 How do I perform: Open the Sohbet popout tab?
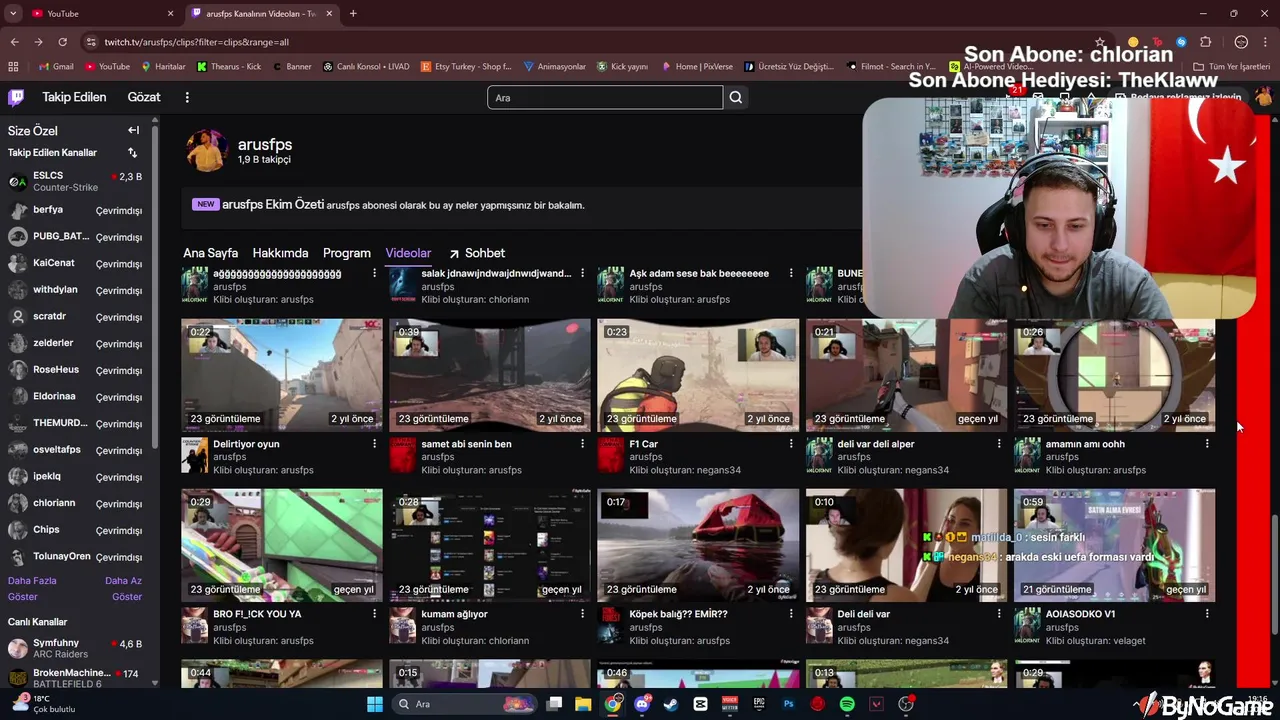click(x=476, y=253)
